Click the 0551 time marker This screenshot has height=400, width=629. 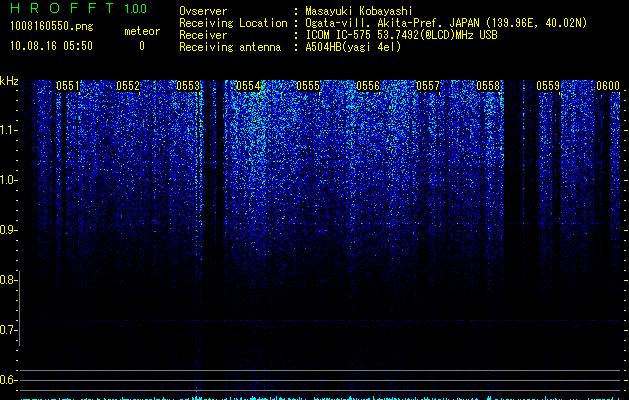coord(68,86)
